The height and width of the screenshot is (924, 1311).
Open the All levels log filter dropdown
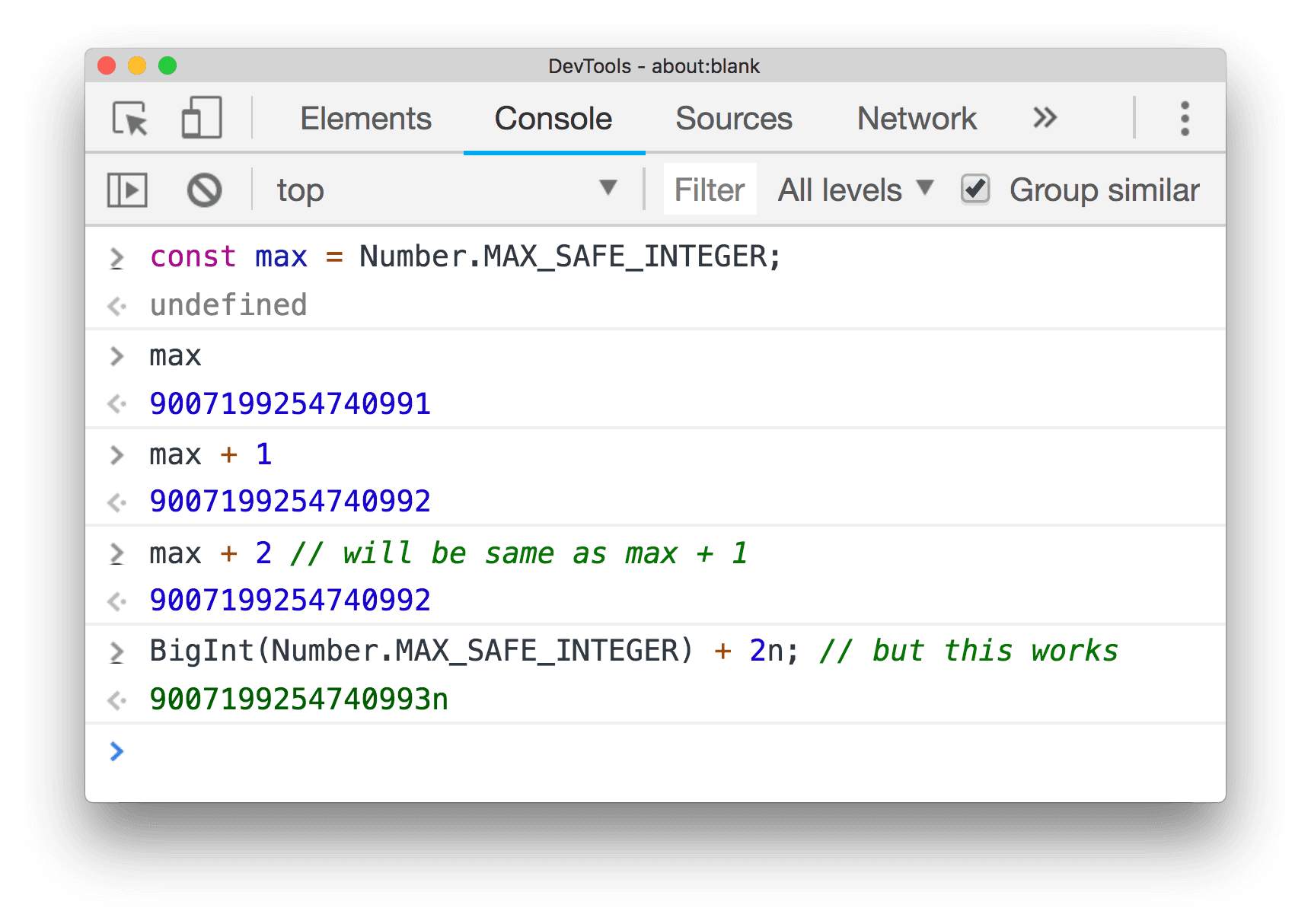point(855,190)
